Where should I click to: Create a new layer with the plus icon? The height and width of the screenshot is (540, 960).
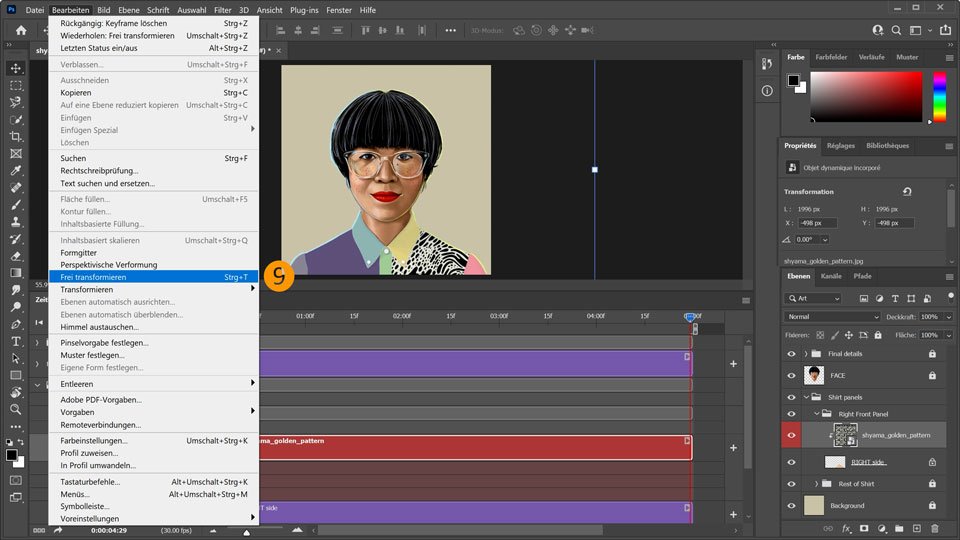tap(917, 528)
